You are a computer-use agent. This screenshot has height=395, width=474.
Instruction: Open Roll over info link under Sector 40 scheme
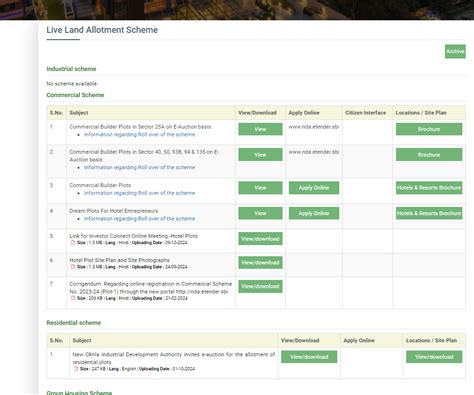pyautogui.click(x=139, y=167)
